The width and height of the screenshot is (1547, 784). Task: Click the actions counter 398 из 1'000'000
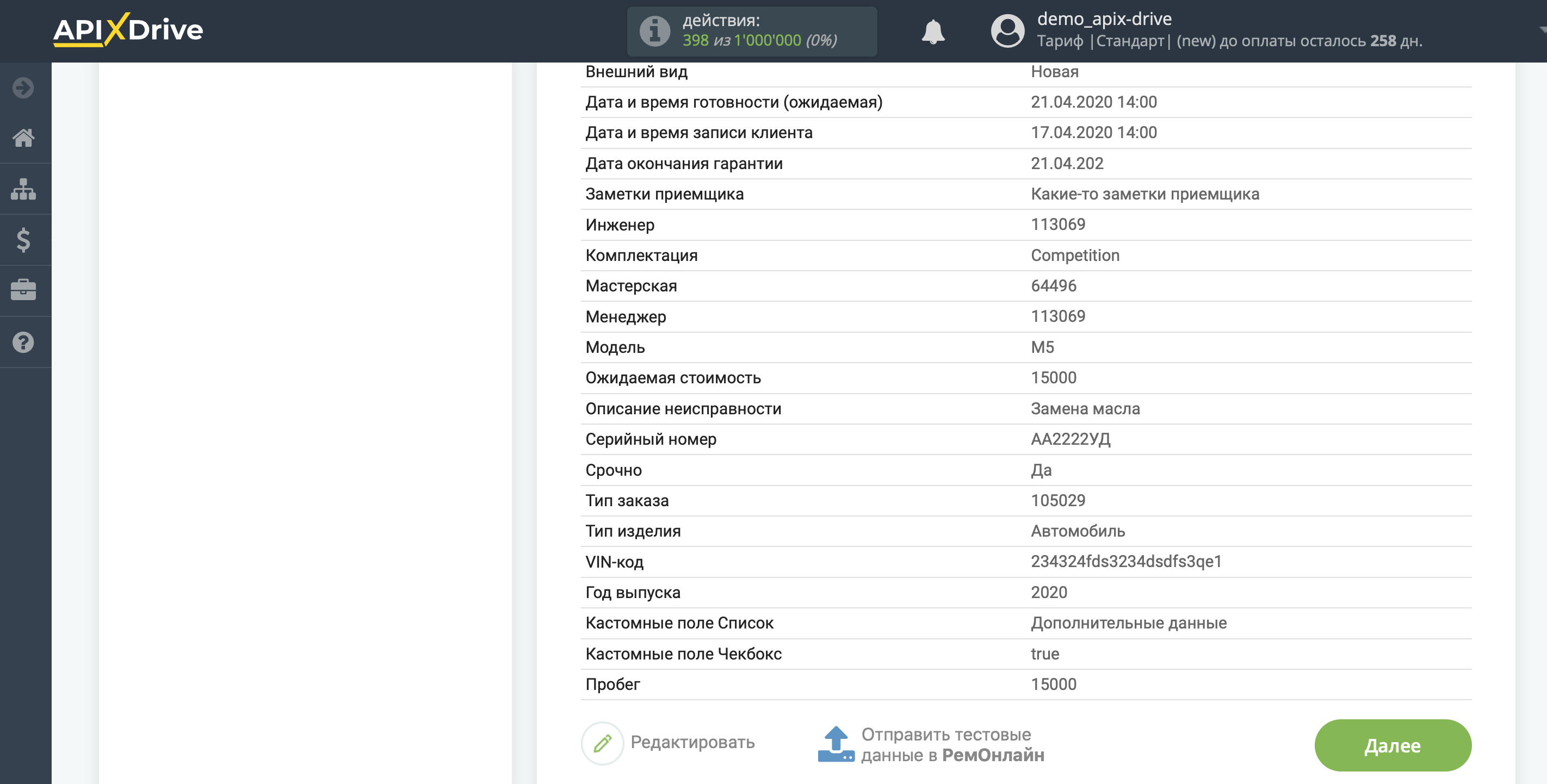(x=760, y=40)
